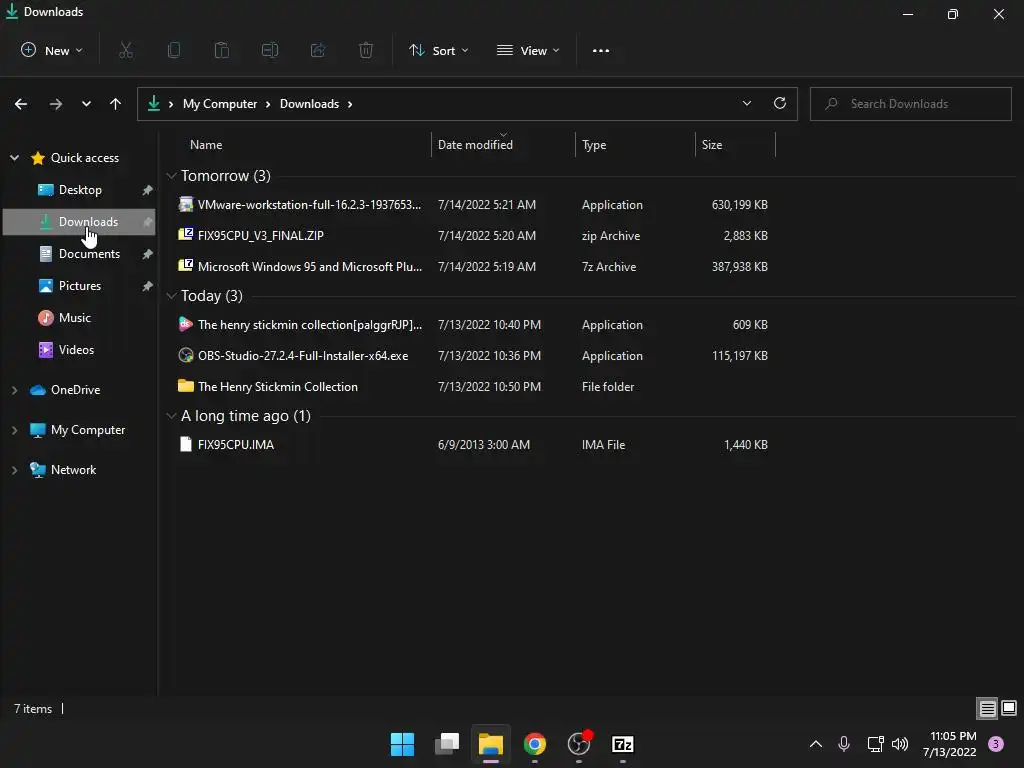Screen dimensions: 1024x768
Task: Click the 6/9/2013 3:00 AM date
Action: [x=483, y=445]
